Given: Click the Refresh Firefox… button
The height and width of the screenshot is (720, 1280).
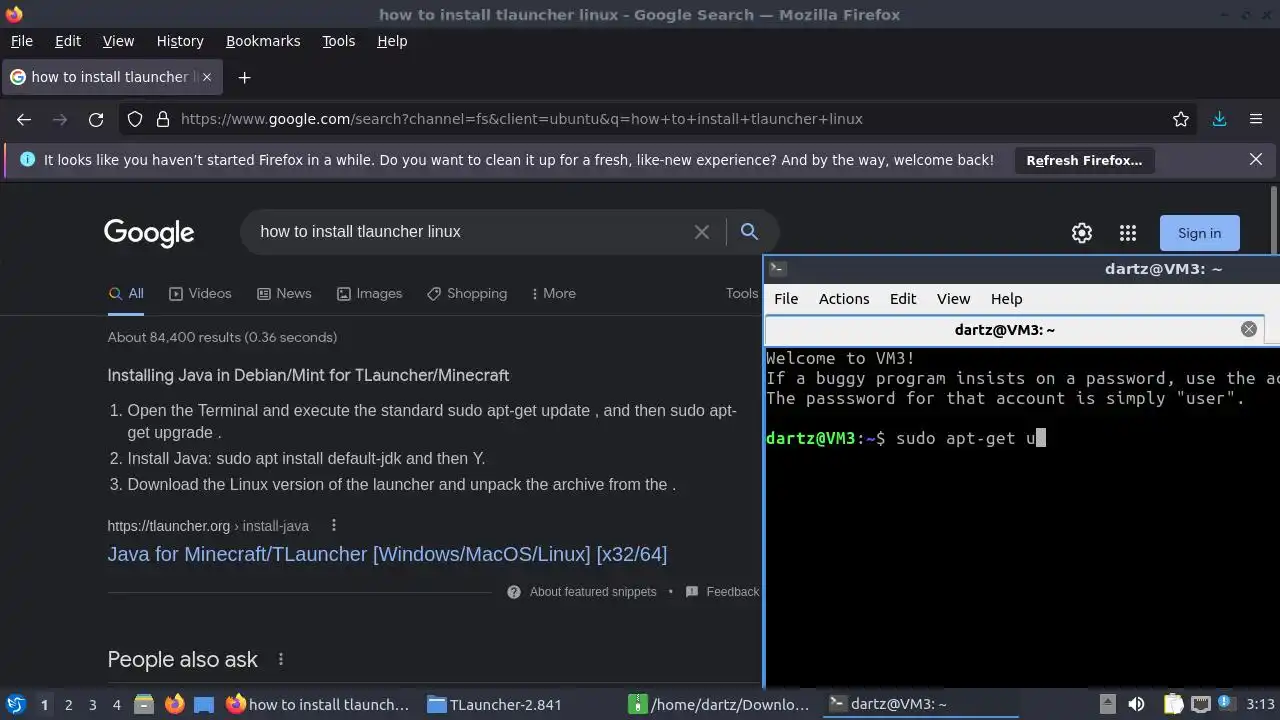Looking at the screenshot, I should tap(1084, 160).
